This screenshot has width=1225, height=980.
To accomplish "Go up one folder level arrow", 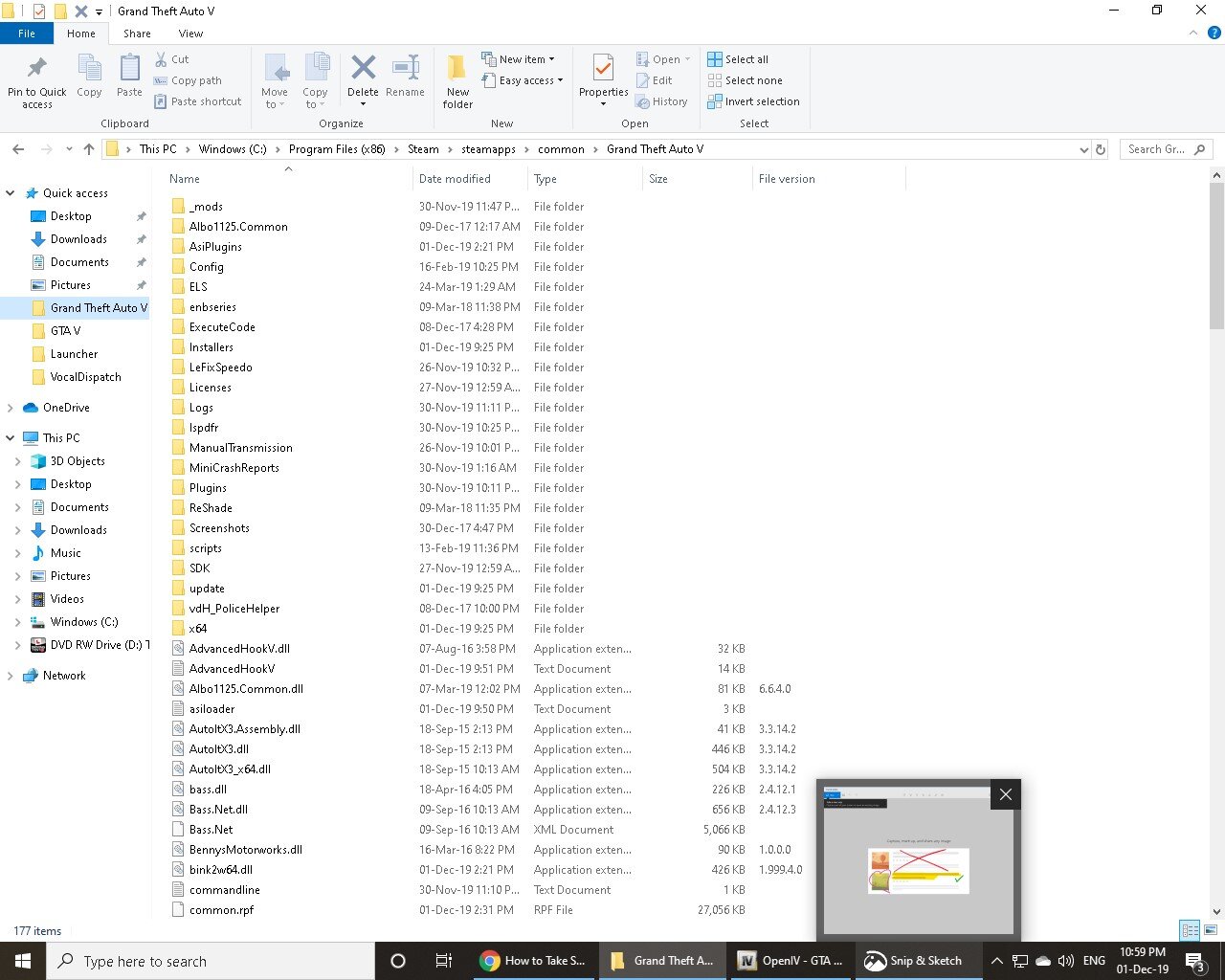I will tap(89, 149).
